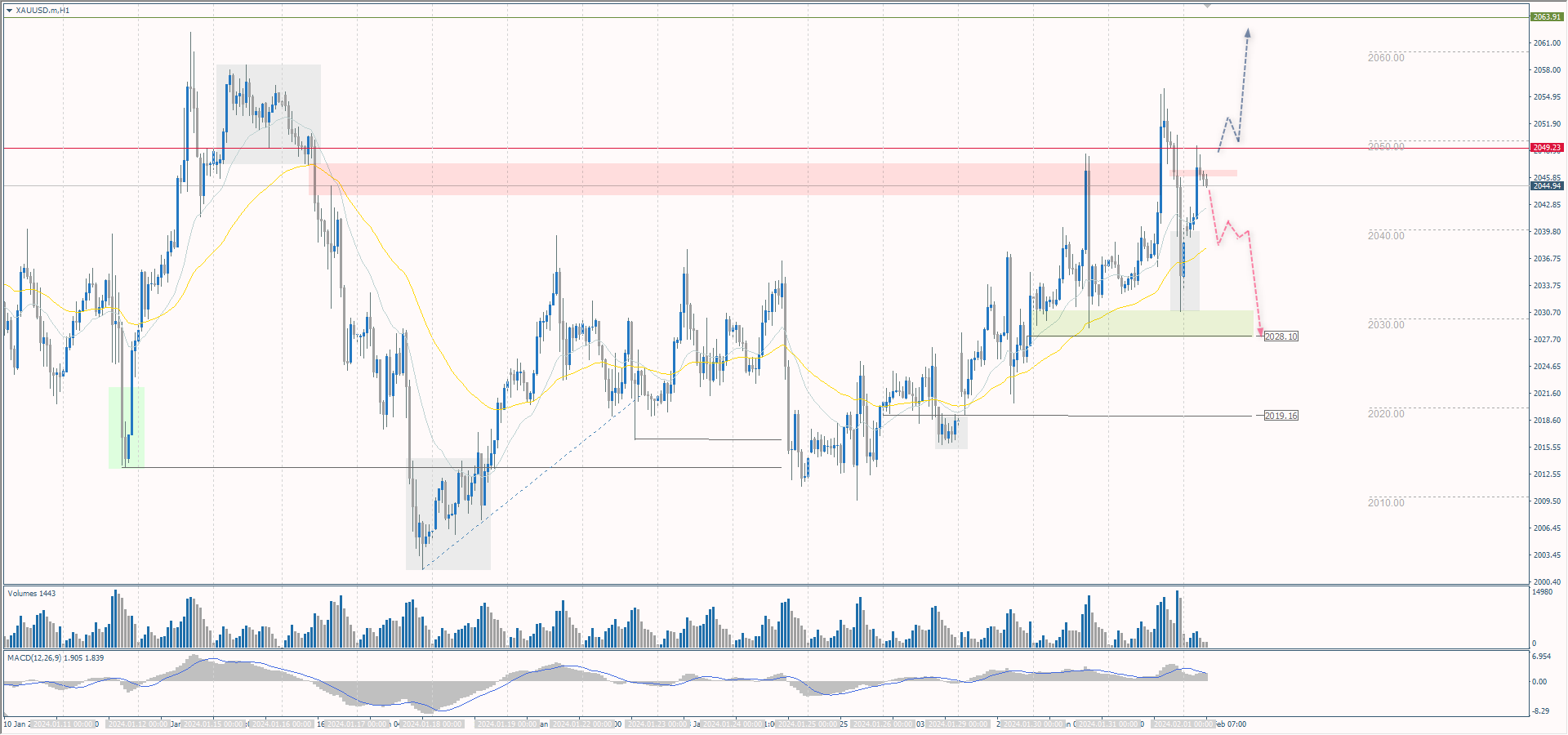Click the 6.954 MACD scale value

pos(1541,657)
